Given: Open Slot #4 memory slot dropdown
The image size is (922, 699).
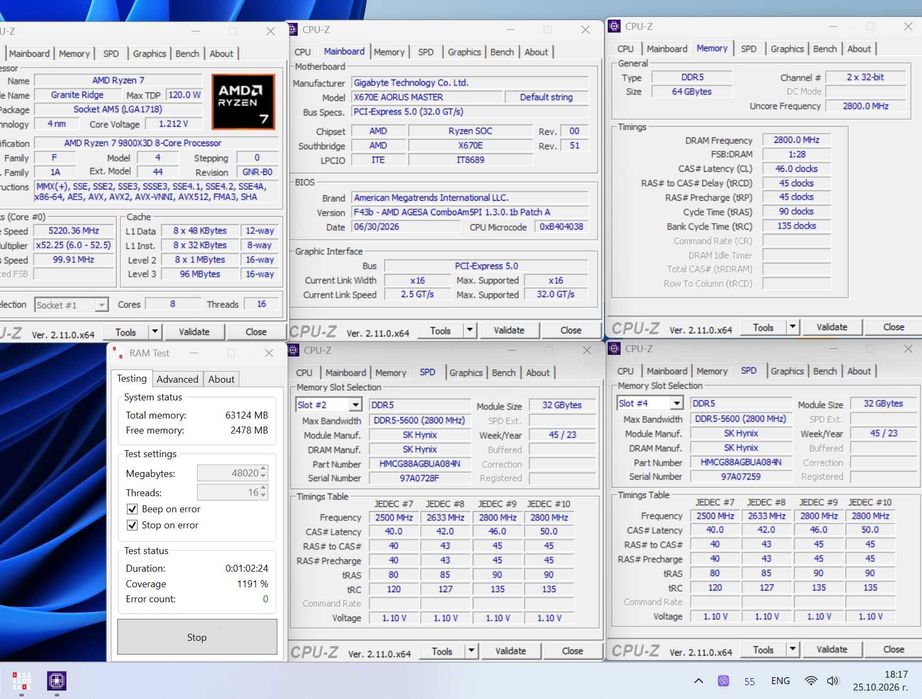Looking at the screenshot, I should pyautogui.click(x=677, y=403).
